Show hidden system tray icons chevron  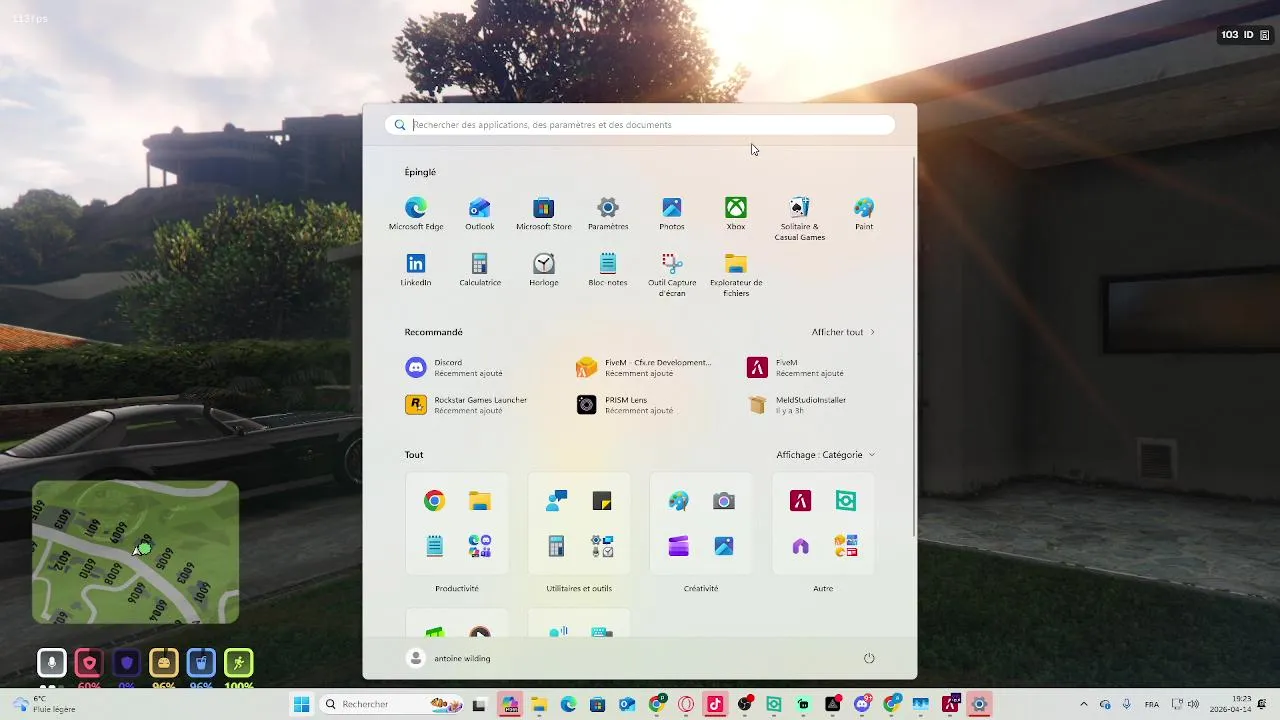[x=1083, y=704]
